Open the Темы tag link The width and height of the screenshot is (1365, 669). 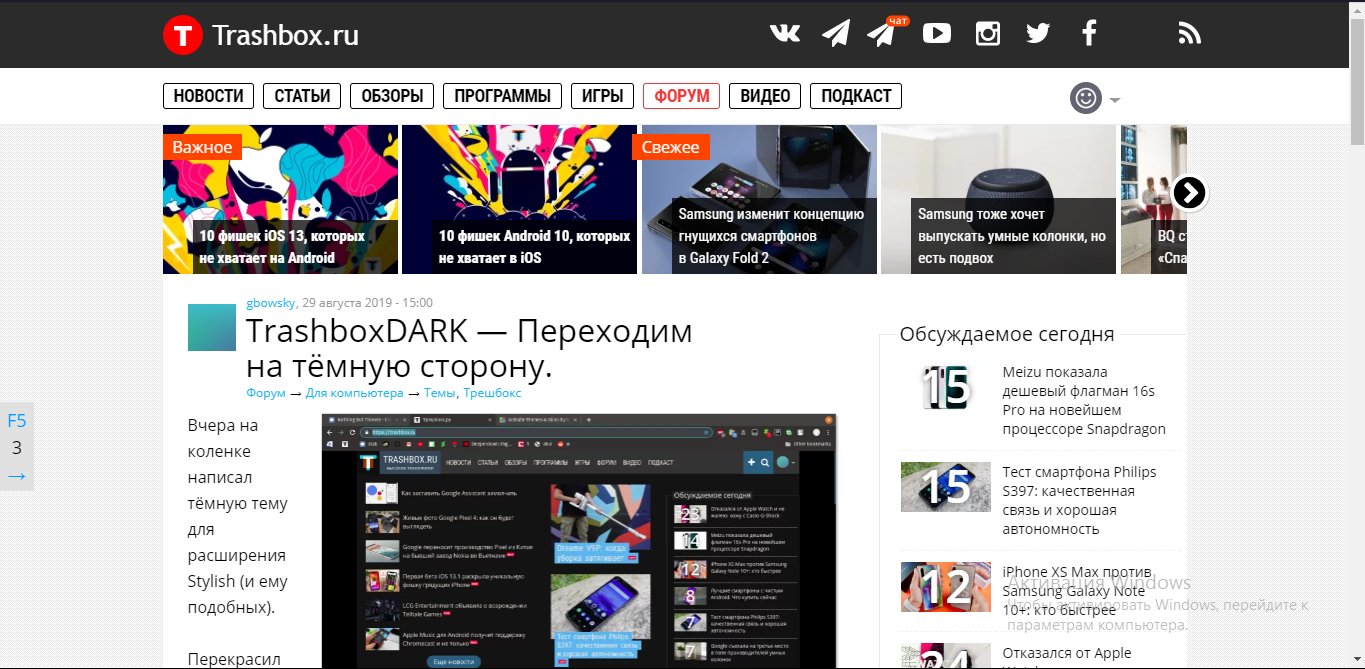click(439, 393)
